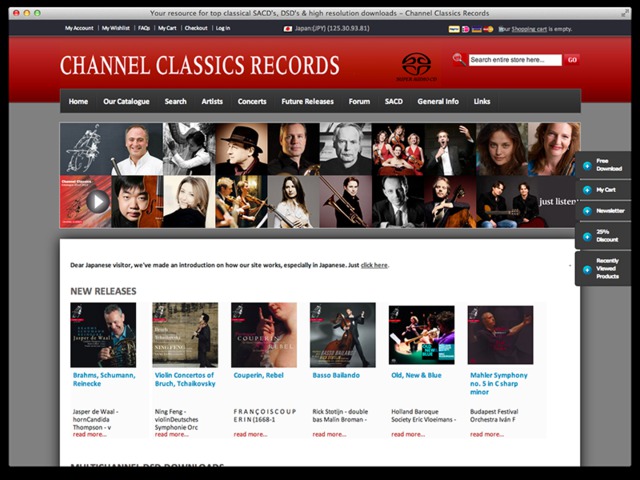Play the catalogue video thumbnail
Viewport: 640px width, 480px height.
98,202
